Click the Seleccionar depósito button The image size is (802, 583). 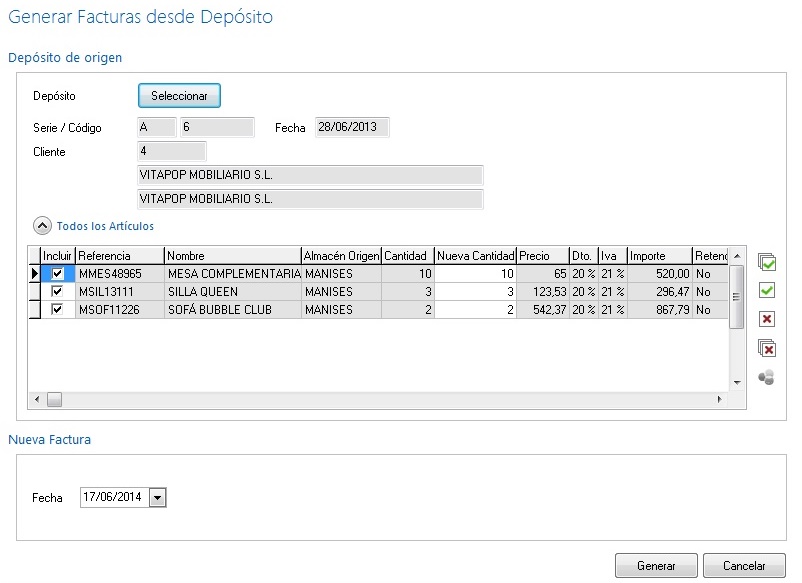coord(179,96)
